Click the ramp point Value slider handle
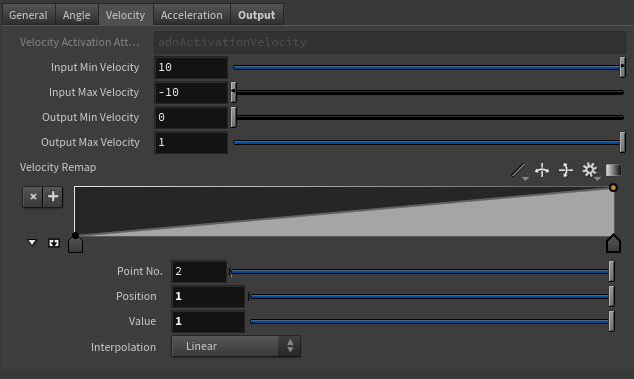 pyautogui.click(x=611, y=322)
